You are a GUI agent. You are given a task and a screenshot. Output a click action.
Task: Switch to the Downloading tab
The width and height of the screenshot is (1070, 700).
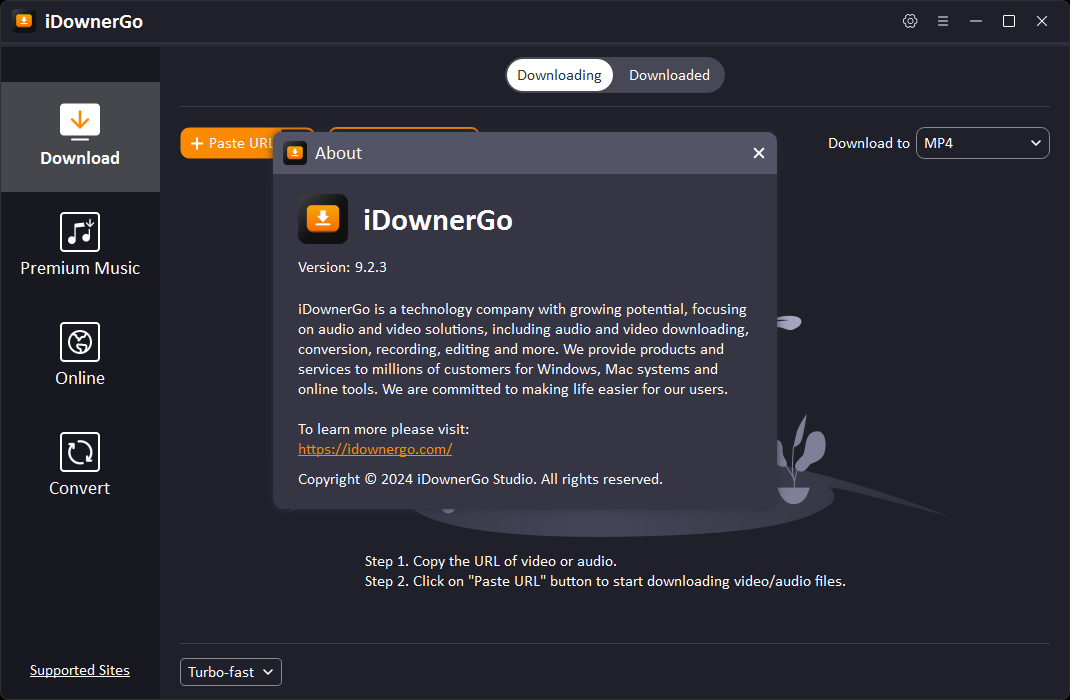559,75
